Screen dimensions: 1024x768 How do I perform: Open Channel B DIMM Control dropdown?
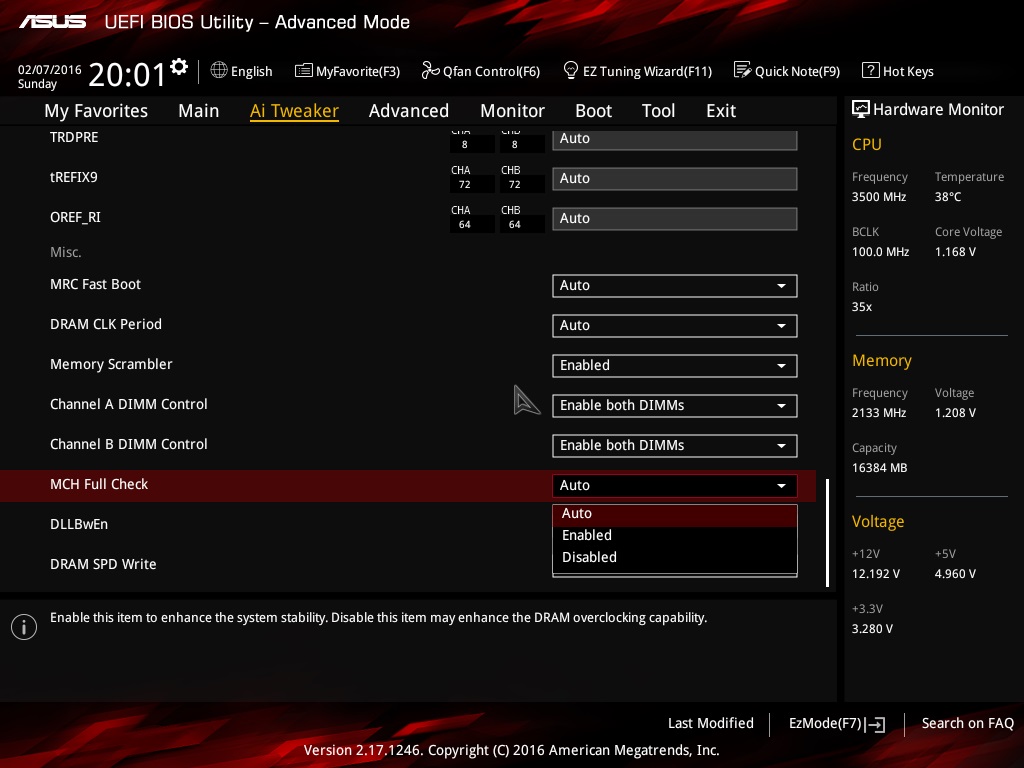[x=675, y=445]
